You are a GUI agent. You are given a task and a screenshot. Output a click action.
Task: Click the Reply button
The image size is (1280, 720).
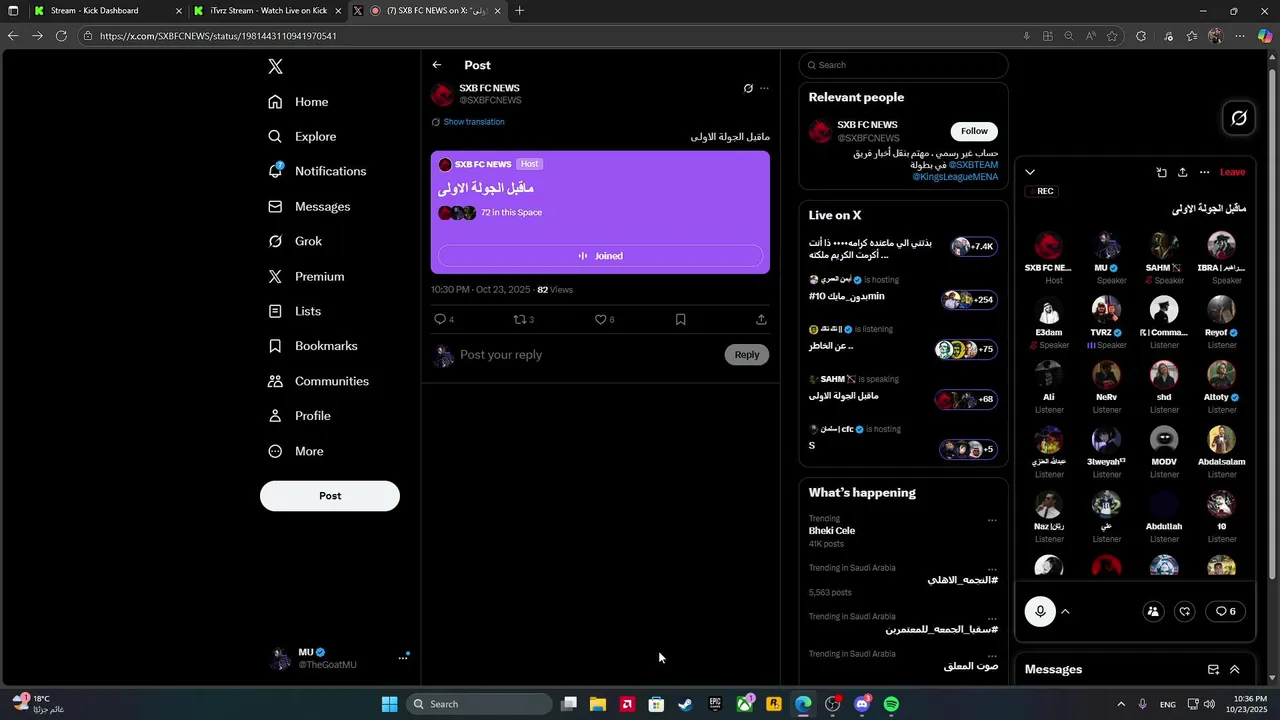(747, 355)
